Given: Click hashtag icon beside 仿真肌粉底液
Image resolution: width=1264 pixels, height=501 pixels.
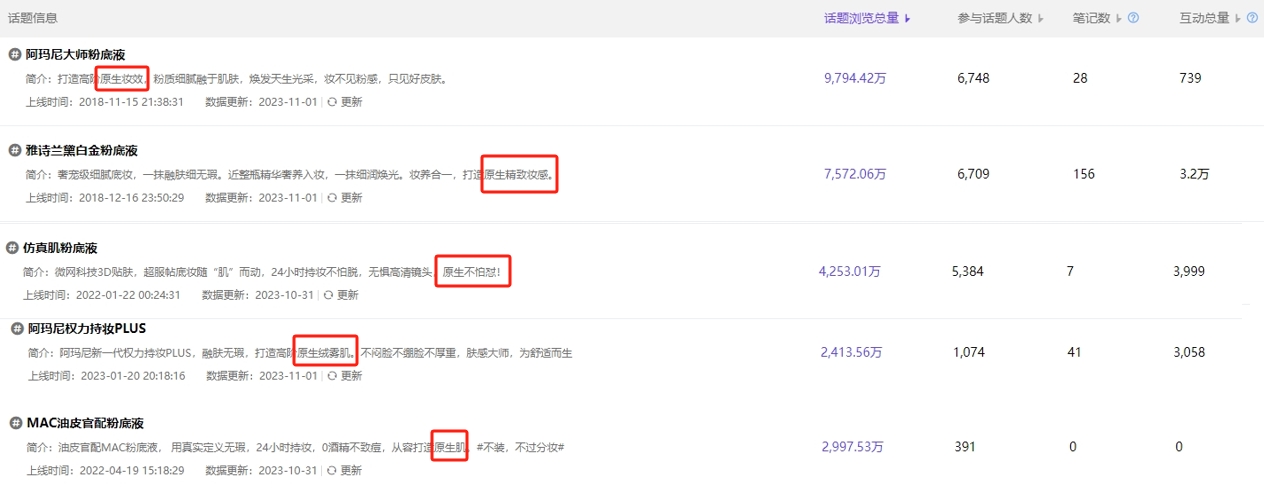Looking at the screenshot, I should (12, 247).
